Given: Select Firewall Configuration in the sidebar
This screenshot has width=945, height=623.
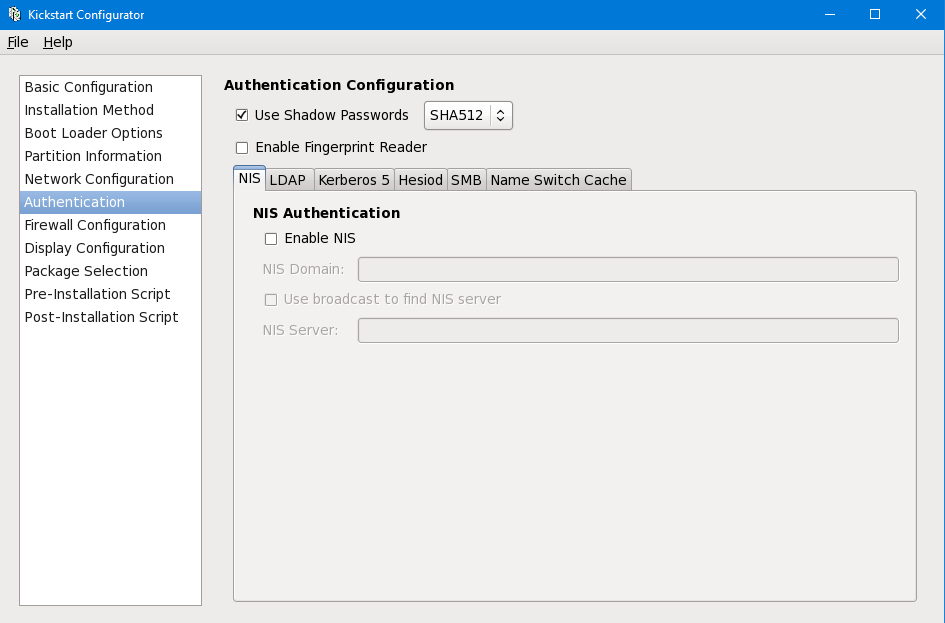Looking at the screenshot, I should (x=95, y=225).
